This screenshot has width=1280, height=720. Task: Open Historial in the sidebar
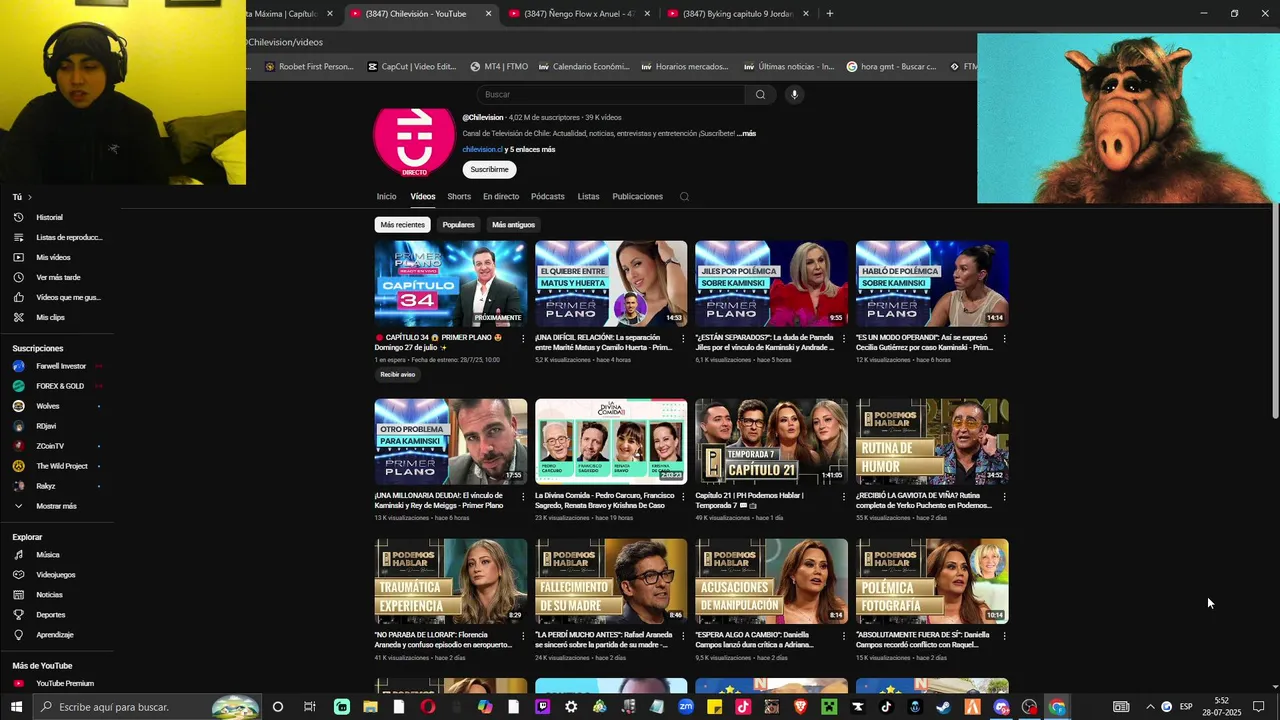tap(49, 217)
